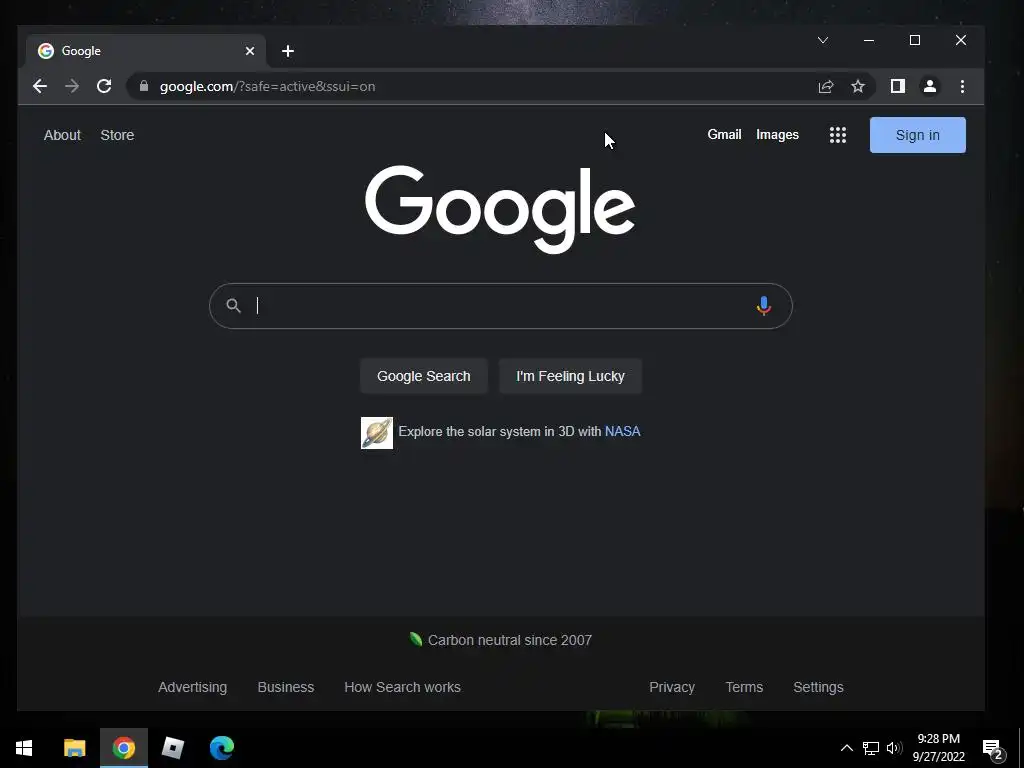Image resolution: width=1024 pixels, height=768 pixels.
Task: Open the NASA link
Action: pos(622,431)
